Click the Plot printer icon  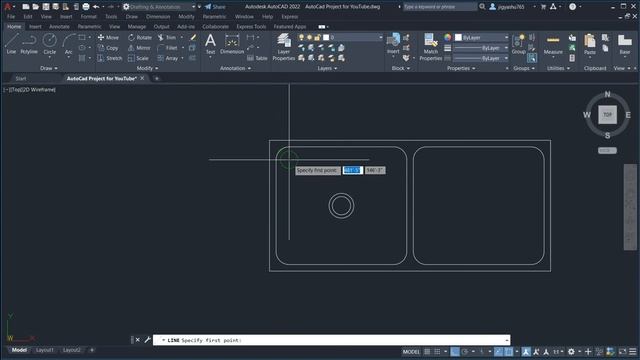click(86, 7)
